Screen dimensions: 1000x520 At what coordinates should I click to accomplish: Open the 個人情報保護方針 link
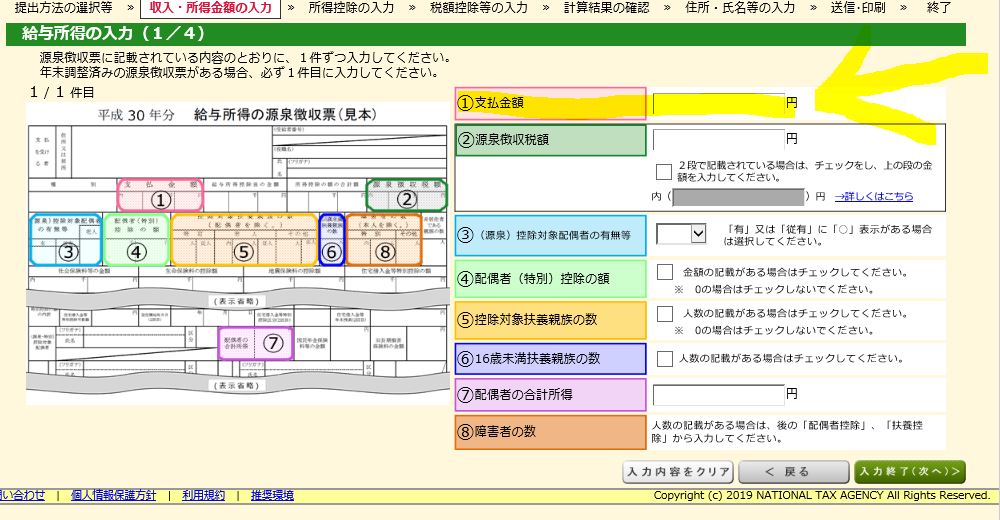tap(114, 495)
